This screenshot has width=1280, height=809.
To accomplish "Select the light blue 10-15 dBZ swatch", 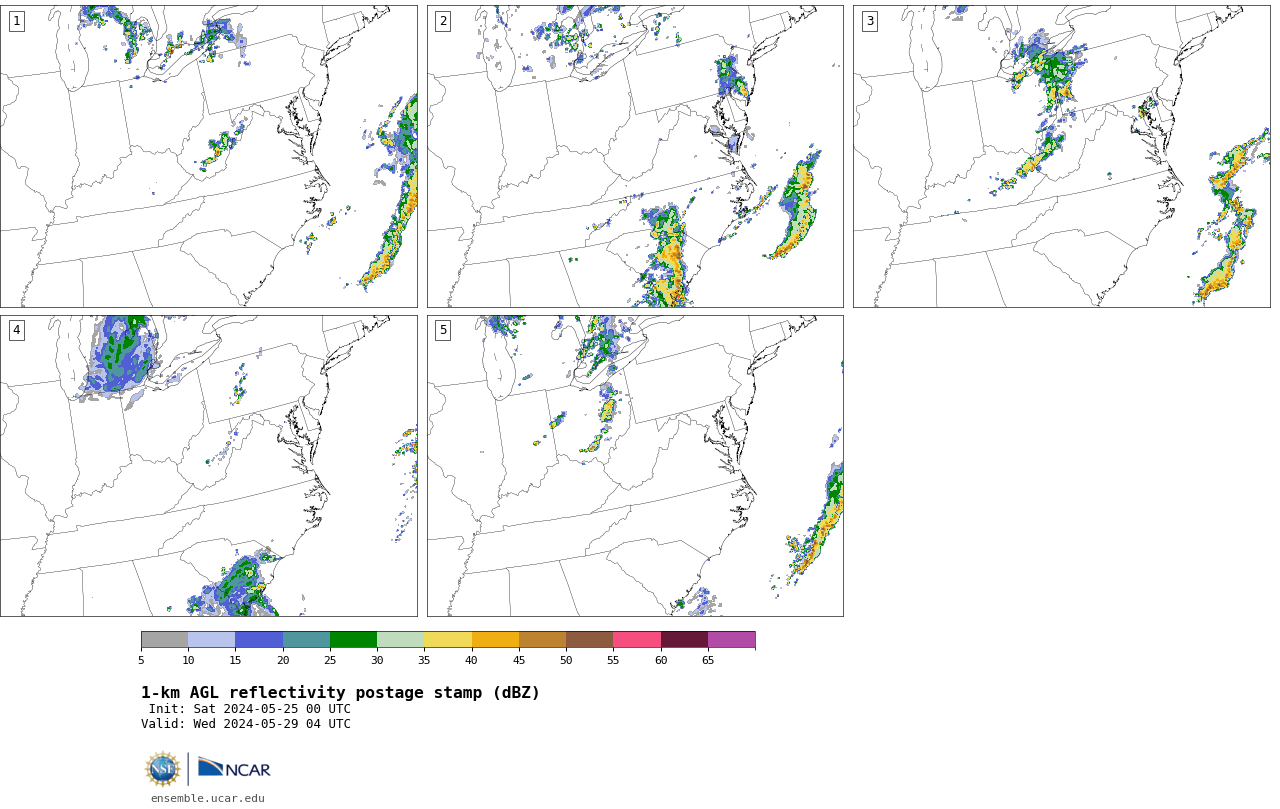I will (x=211, y=640).
